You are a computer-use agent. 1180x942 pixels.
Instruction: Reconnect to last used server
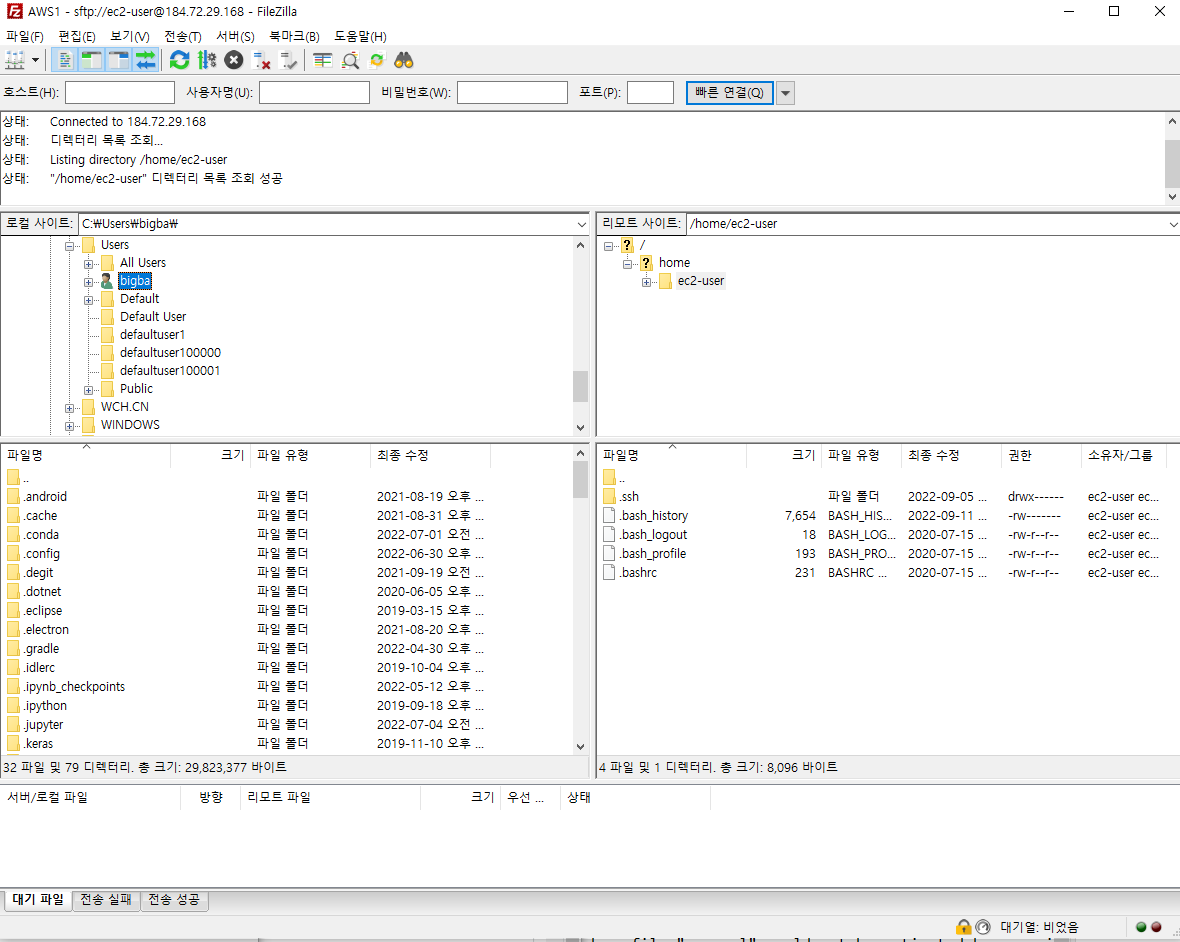click(x=288, y=60)
